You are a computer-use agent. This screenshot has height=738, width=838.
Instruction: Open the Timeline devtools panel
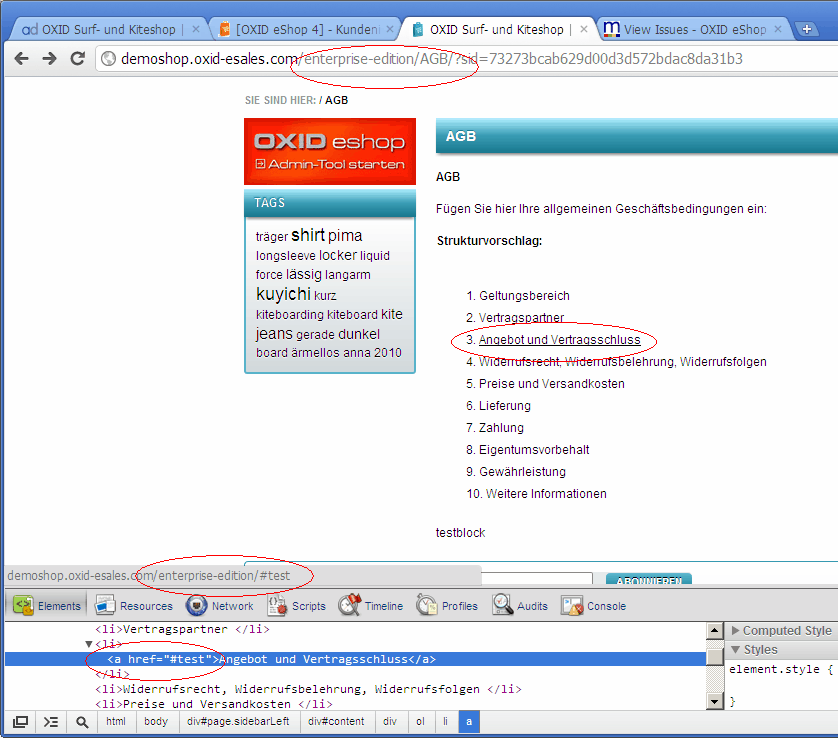pos(371,605)
